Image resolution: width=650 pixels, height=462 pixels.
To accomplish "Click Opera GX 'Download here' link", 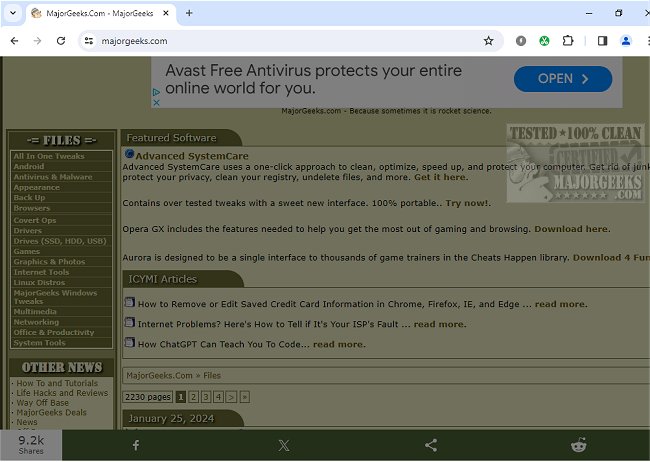I will click(572, 229).
